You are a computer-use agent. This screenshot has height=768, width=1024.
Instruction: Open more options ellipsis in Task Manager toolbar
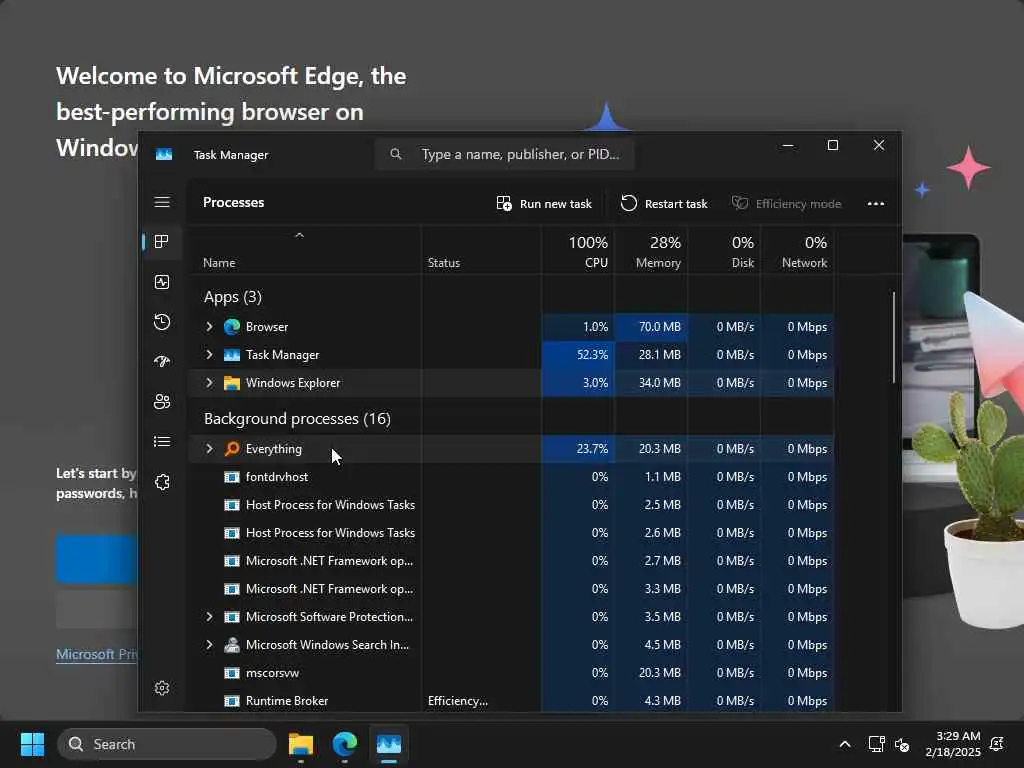(x=876, y=204)
